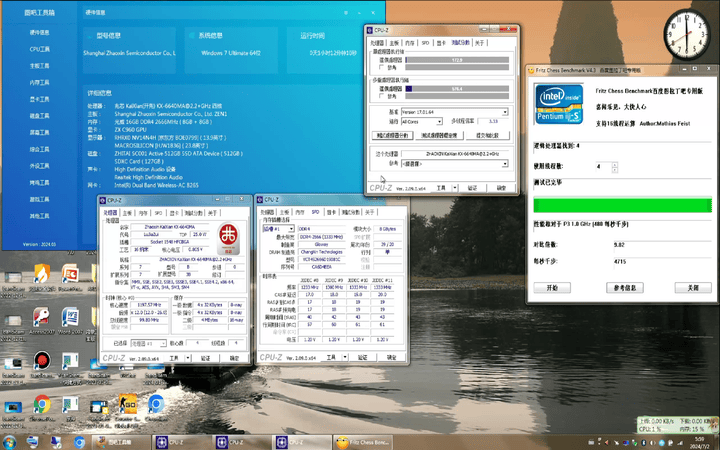Viewport: 720px width, 450px height.
Task: Select 内存工具 in the toolbox sidebar
Action: [x=40, y=83]
